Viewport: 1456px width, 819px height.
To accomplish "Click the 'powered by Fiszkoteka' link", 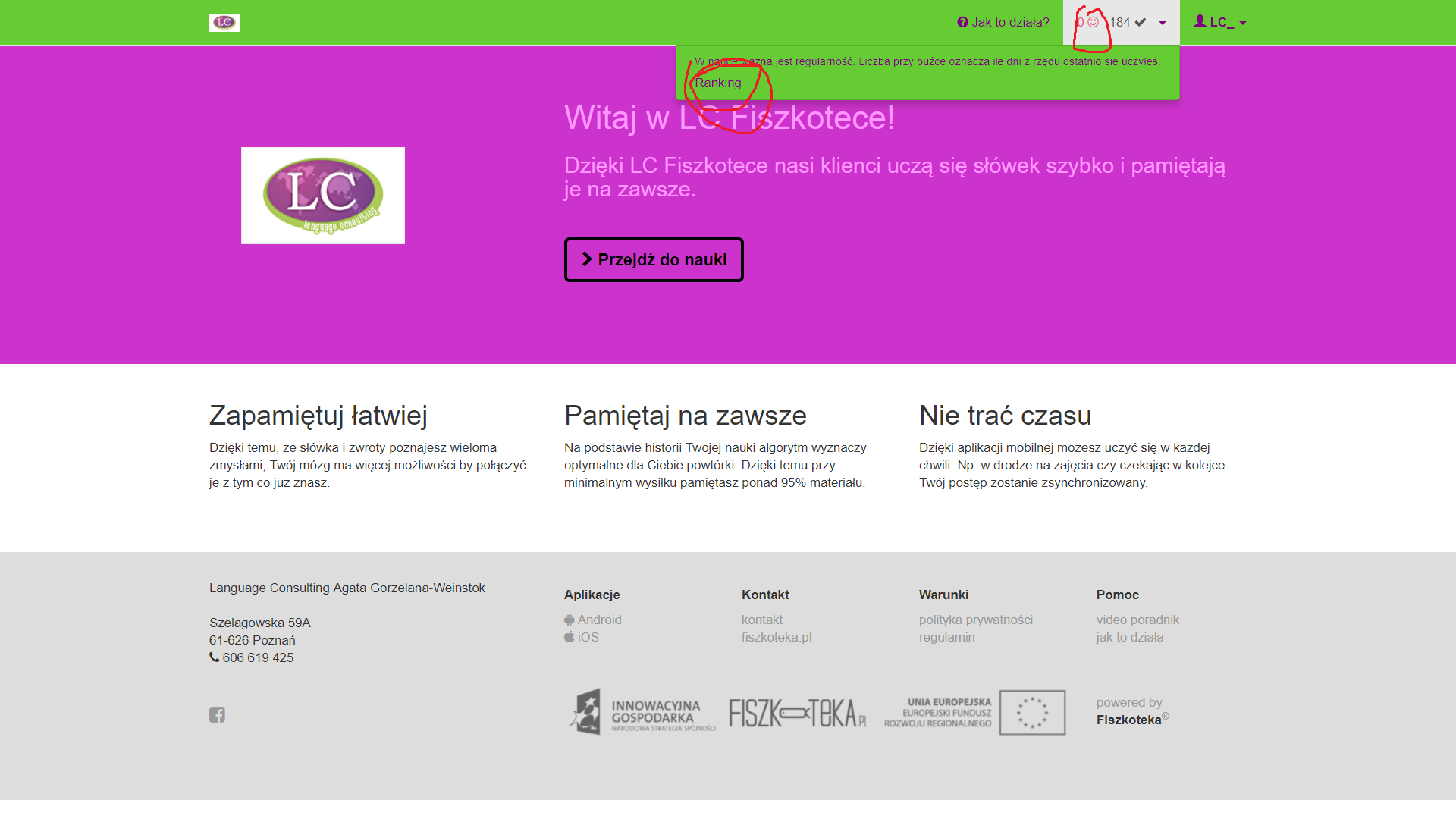I will click(x=1133, y=712).
